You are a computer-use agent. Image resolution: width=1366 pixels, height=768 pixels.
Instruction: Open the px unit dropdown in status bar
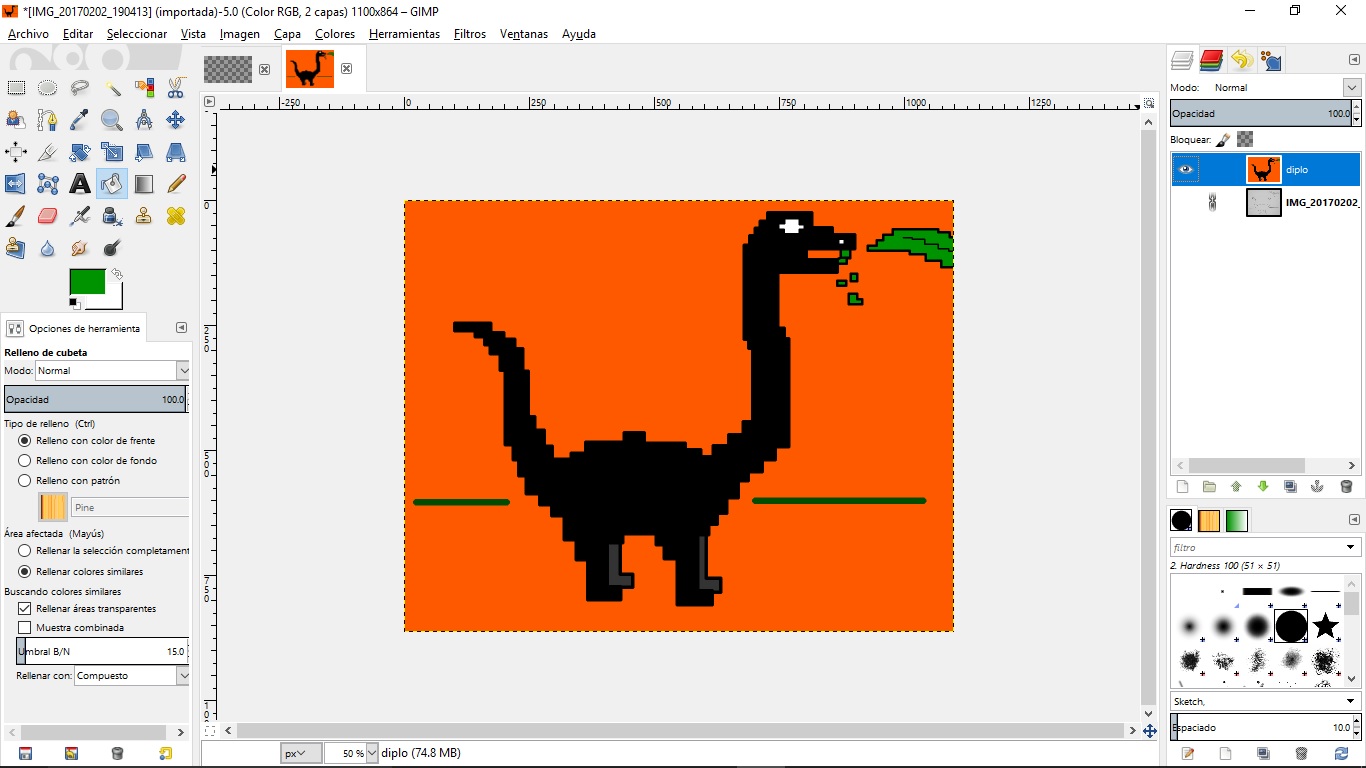(x=301, y=753)
